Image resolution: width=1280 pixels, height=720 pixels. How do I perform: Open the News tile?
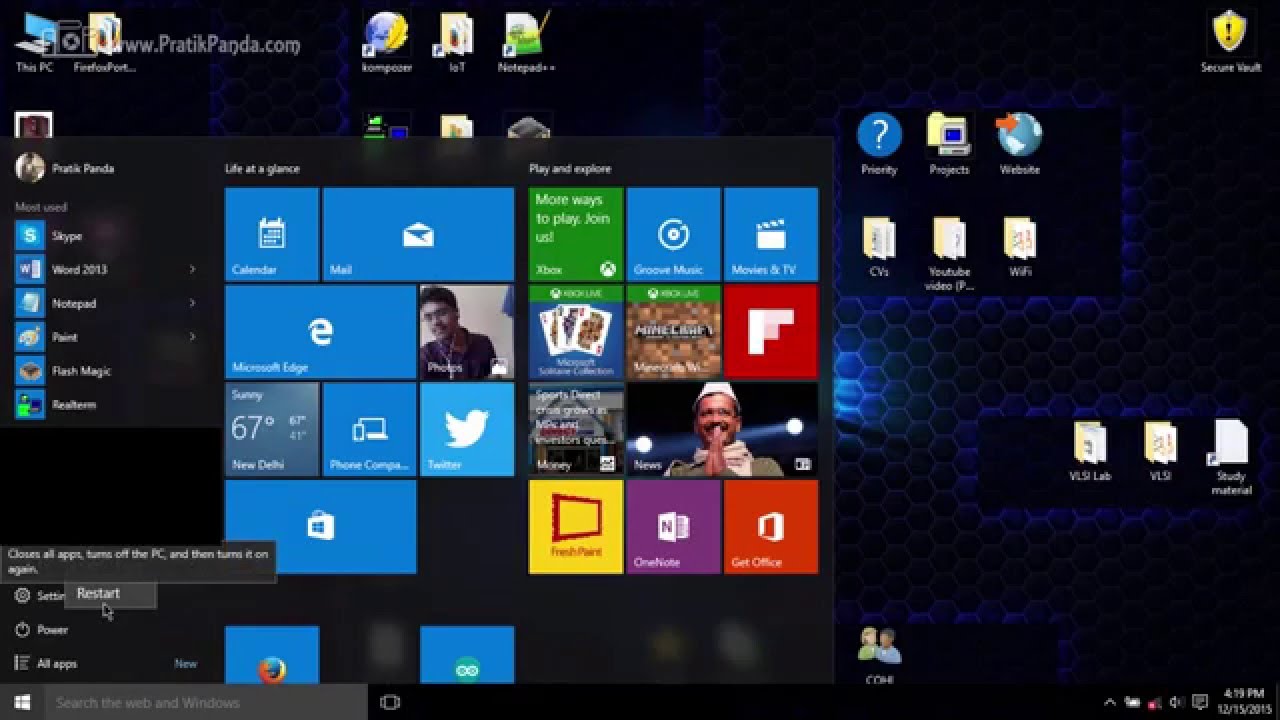coord(722,429)
